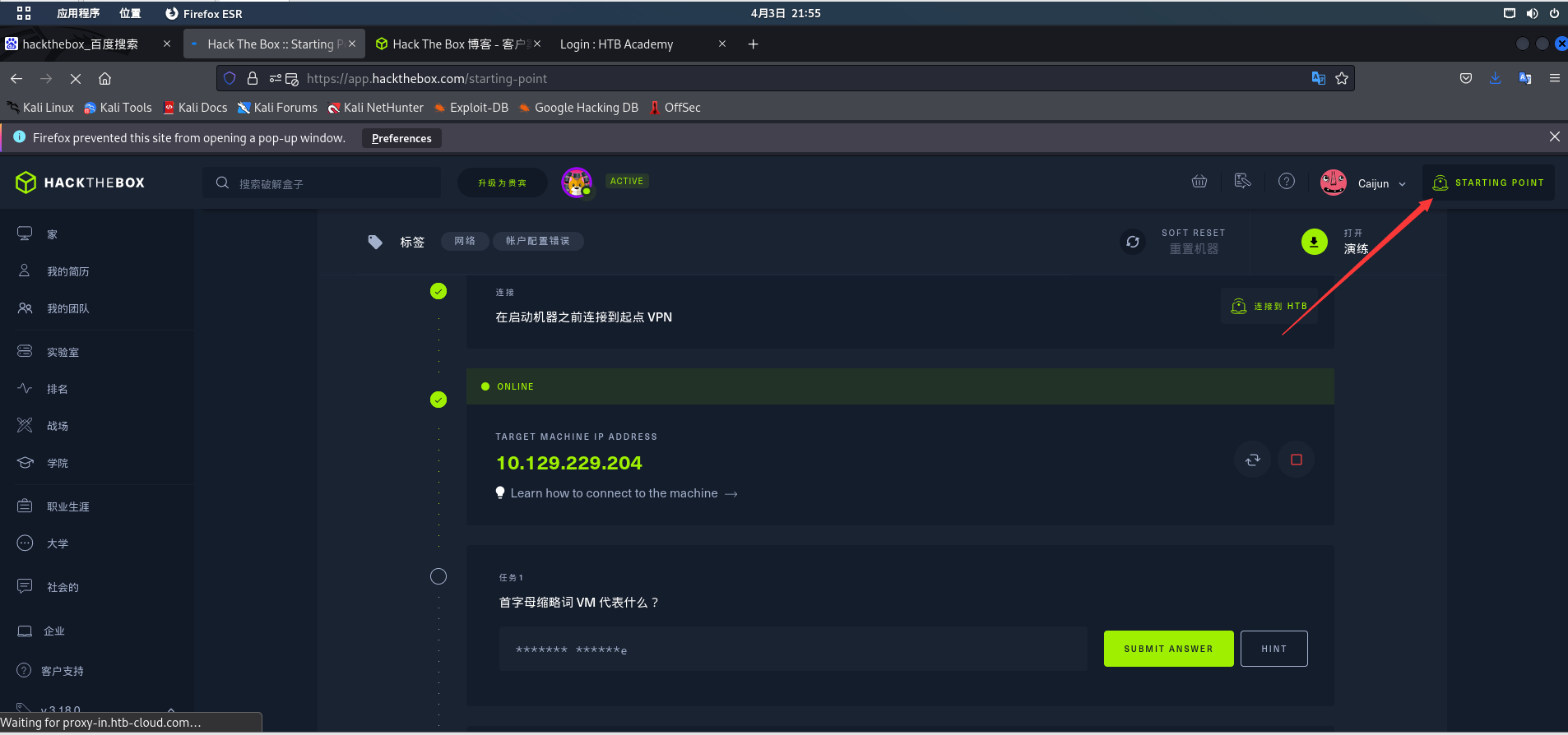This screenshot has width=1568, height=735.
Task: Open the Firefox hamburger menu
Action: 1554,78
